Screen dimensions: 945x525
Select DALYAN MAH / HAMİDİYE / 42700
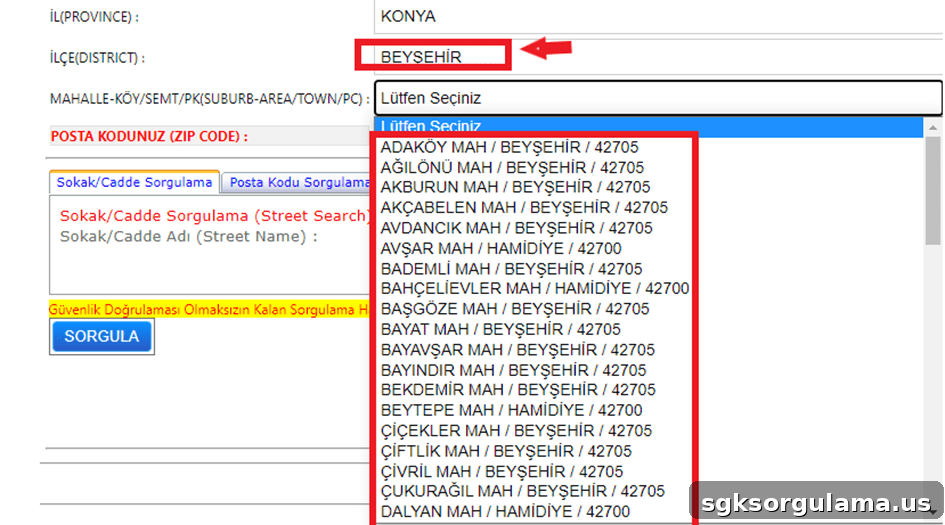coord(648,512)
